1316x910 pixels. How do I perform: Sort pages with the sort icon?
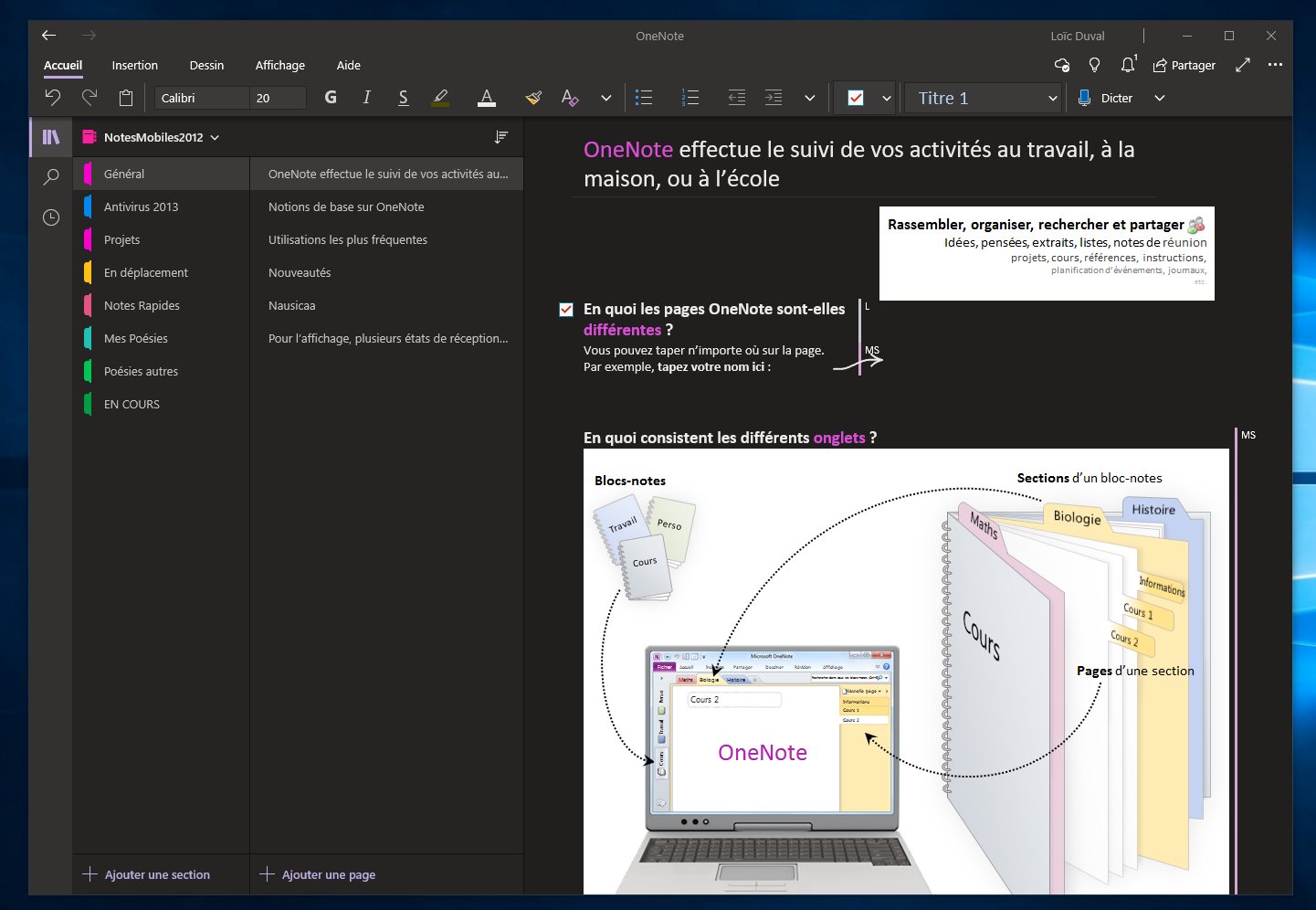click(501, 137)
